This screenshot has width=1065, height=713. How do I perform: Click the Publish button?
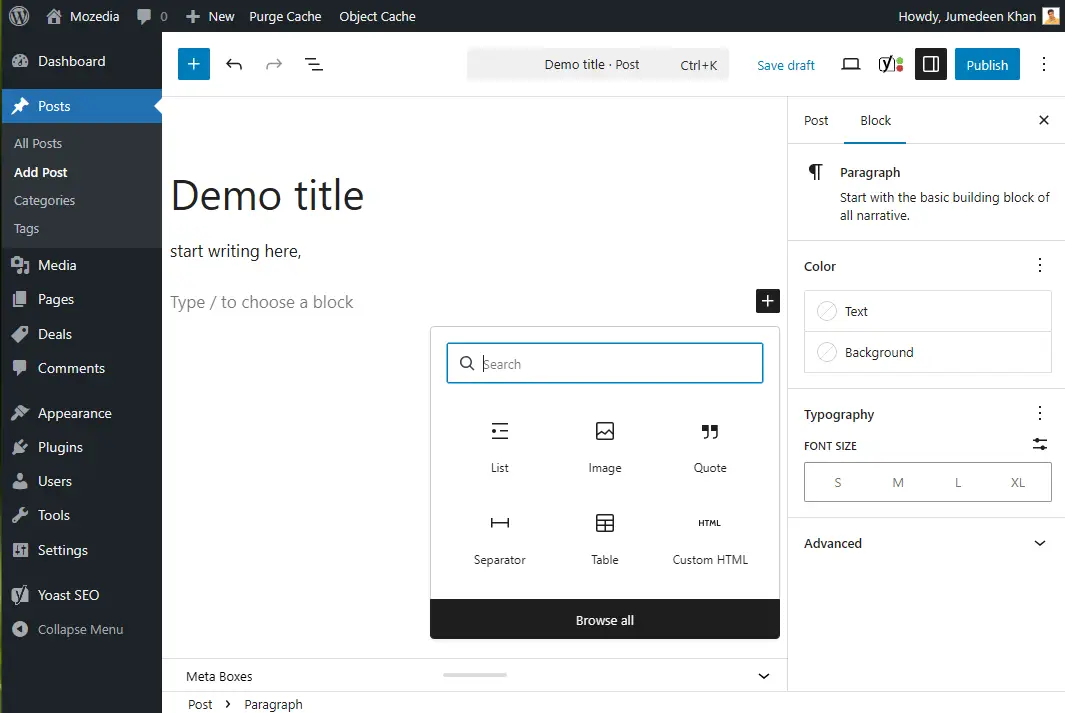tap(987, 64)
